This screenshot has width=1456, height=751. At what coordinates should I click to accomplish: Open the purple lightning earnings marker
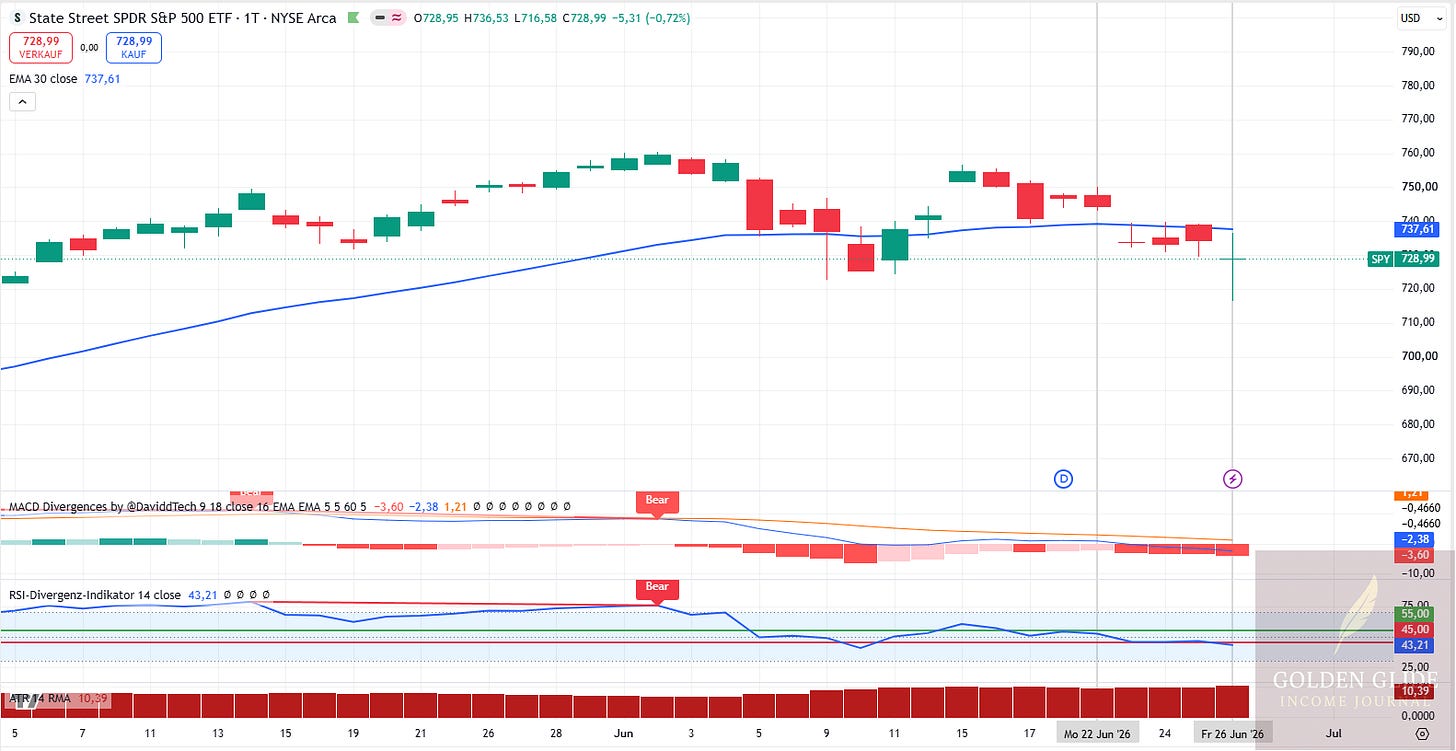(x=1233, y=479)
